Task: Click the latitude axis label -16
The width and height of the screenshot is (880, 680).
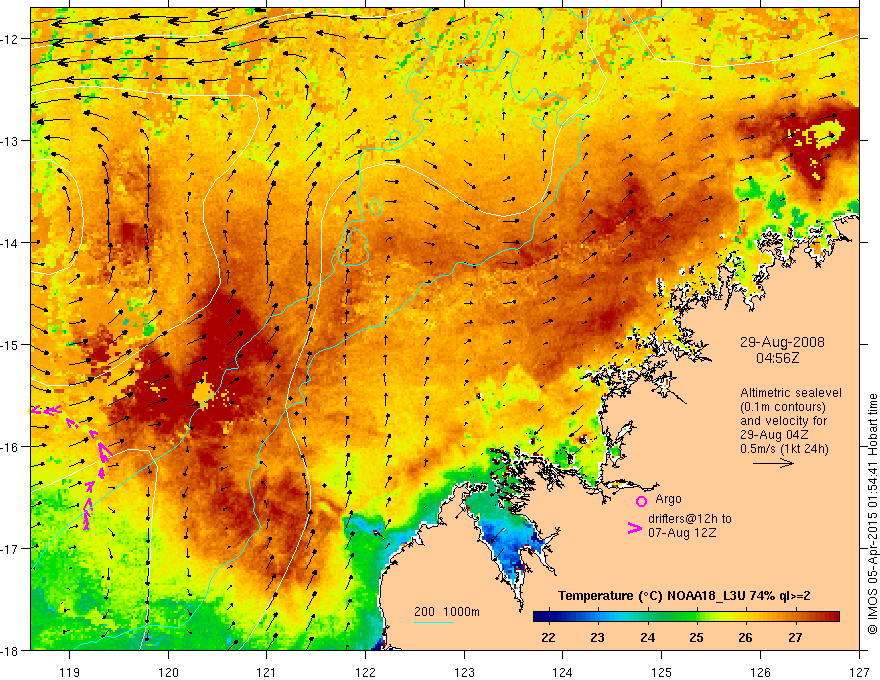Action: click(10, 447)
